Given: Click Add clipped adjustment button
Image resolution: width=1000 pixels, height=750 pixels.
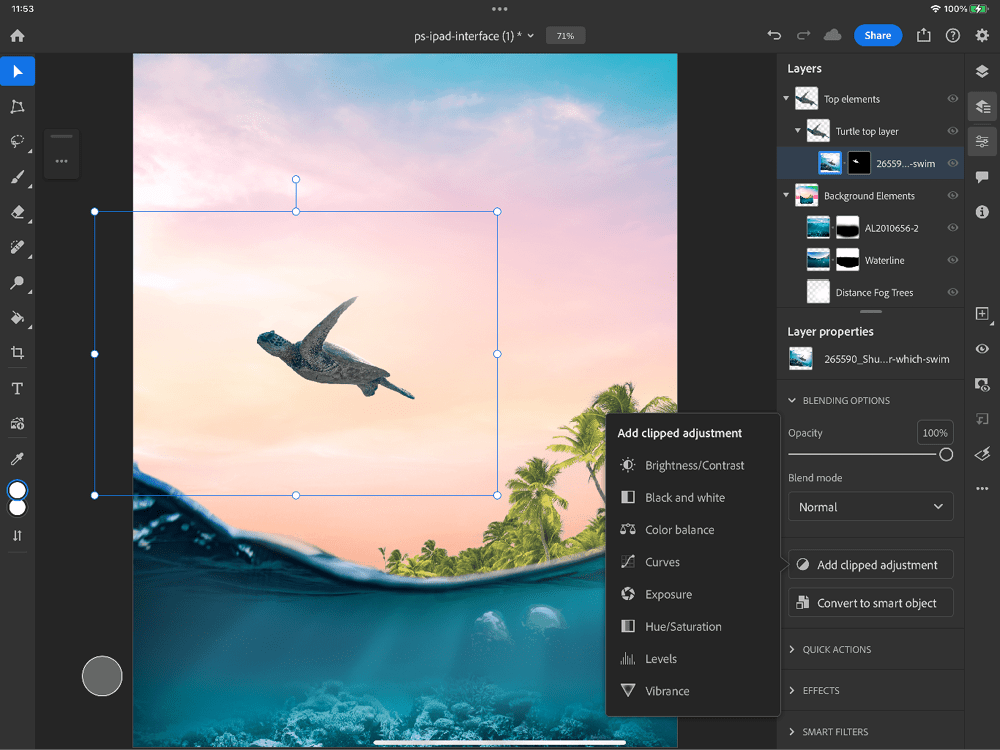Looking at the screenshot, I should (x=871, y=564).
